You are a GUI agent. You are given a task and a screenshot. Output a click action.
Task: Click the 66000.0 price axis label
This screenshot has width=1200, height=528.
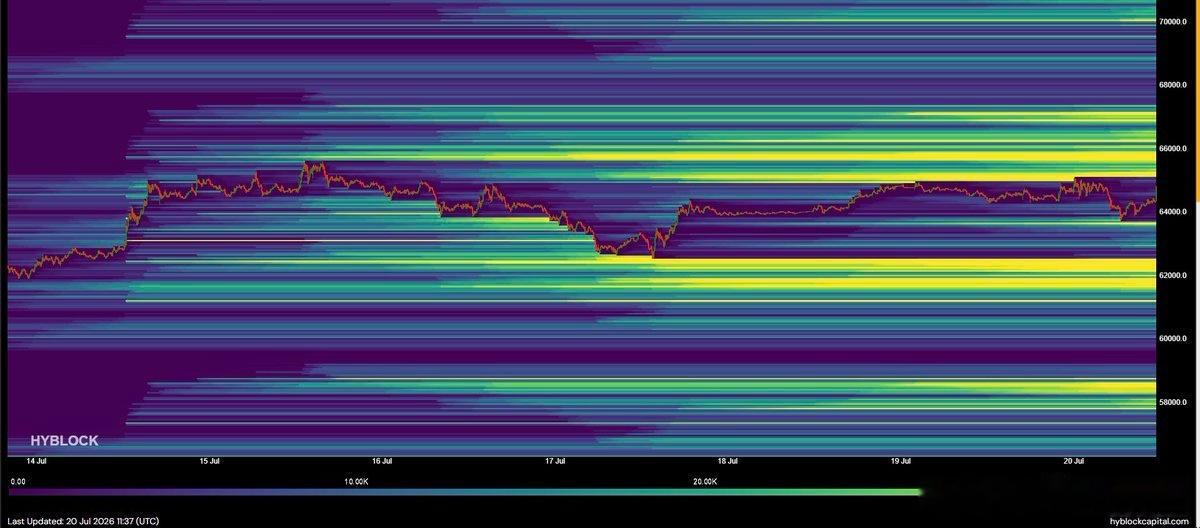(x=1174, y=148)
